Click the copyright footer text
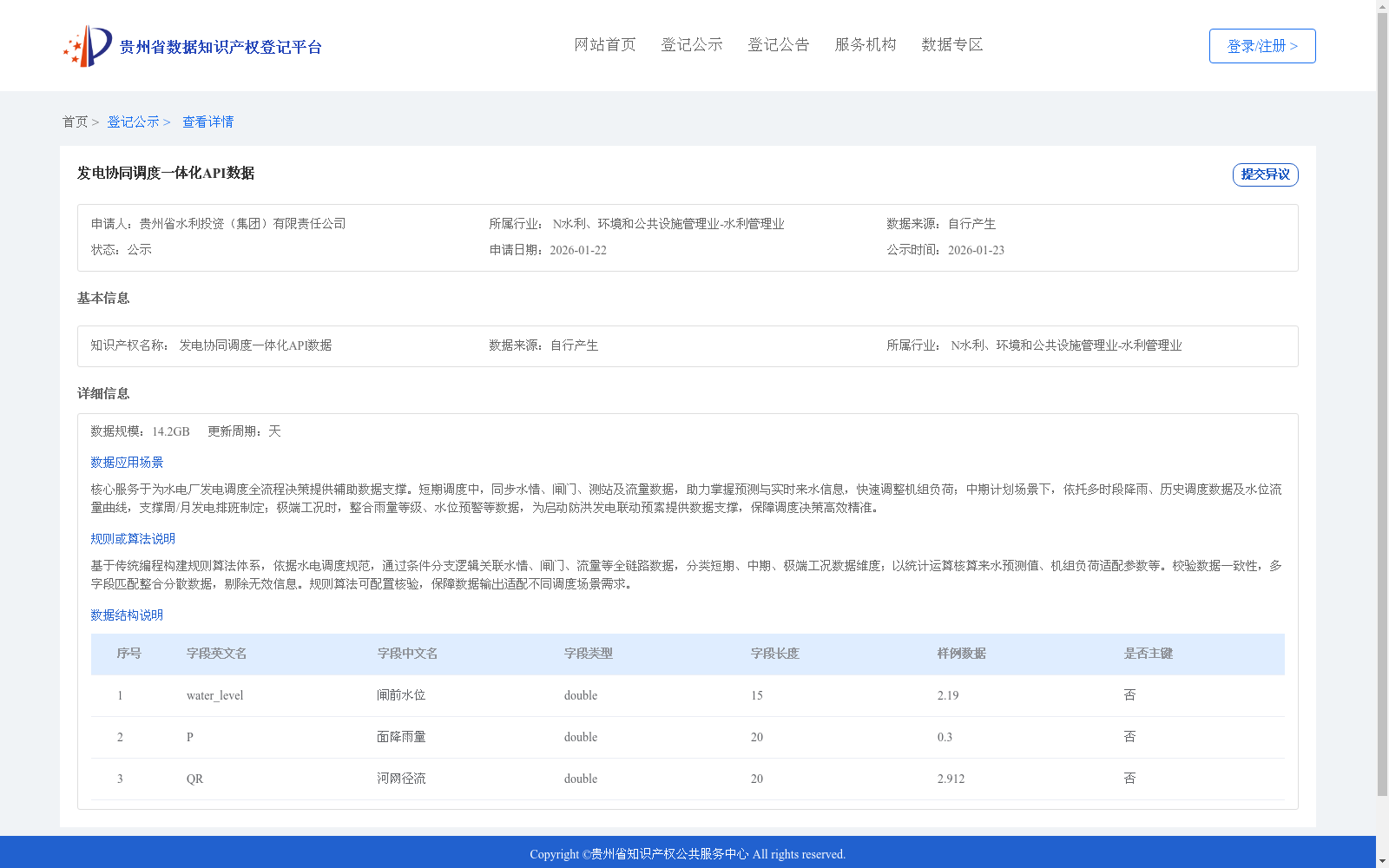 pos(688,854)
